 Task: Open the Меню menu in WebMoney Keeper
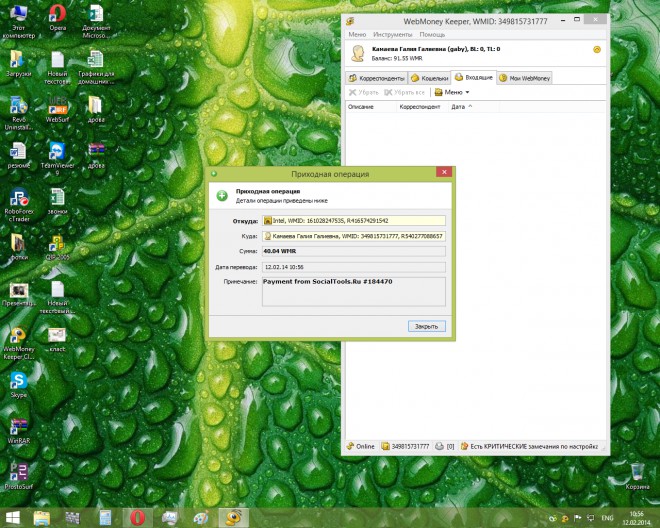point(357,34)
